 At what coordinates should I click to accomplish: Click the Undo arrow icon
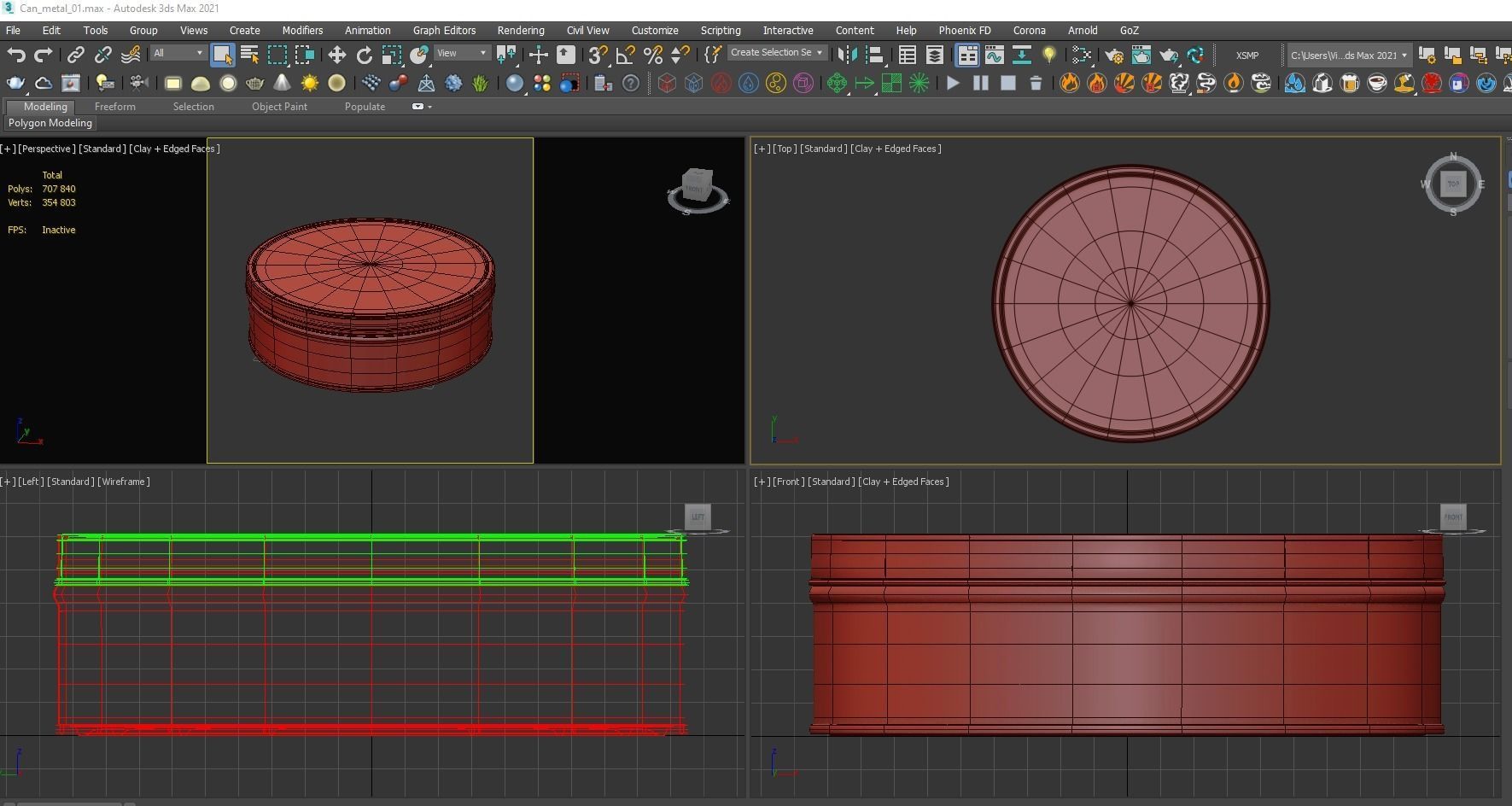pos(15,55)
